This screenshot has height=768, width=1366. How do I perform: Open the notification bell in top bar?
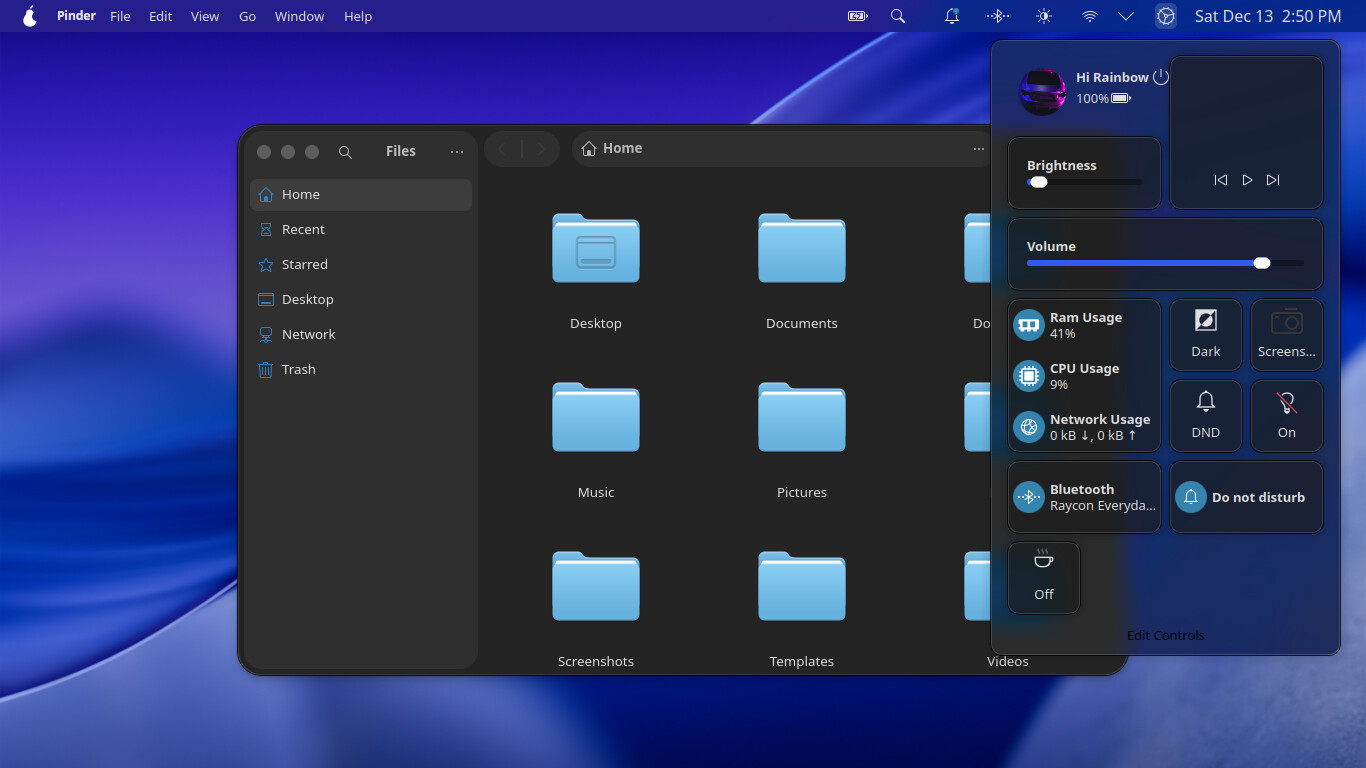[952, 16]
